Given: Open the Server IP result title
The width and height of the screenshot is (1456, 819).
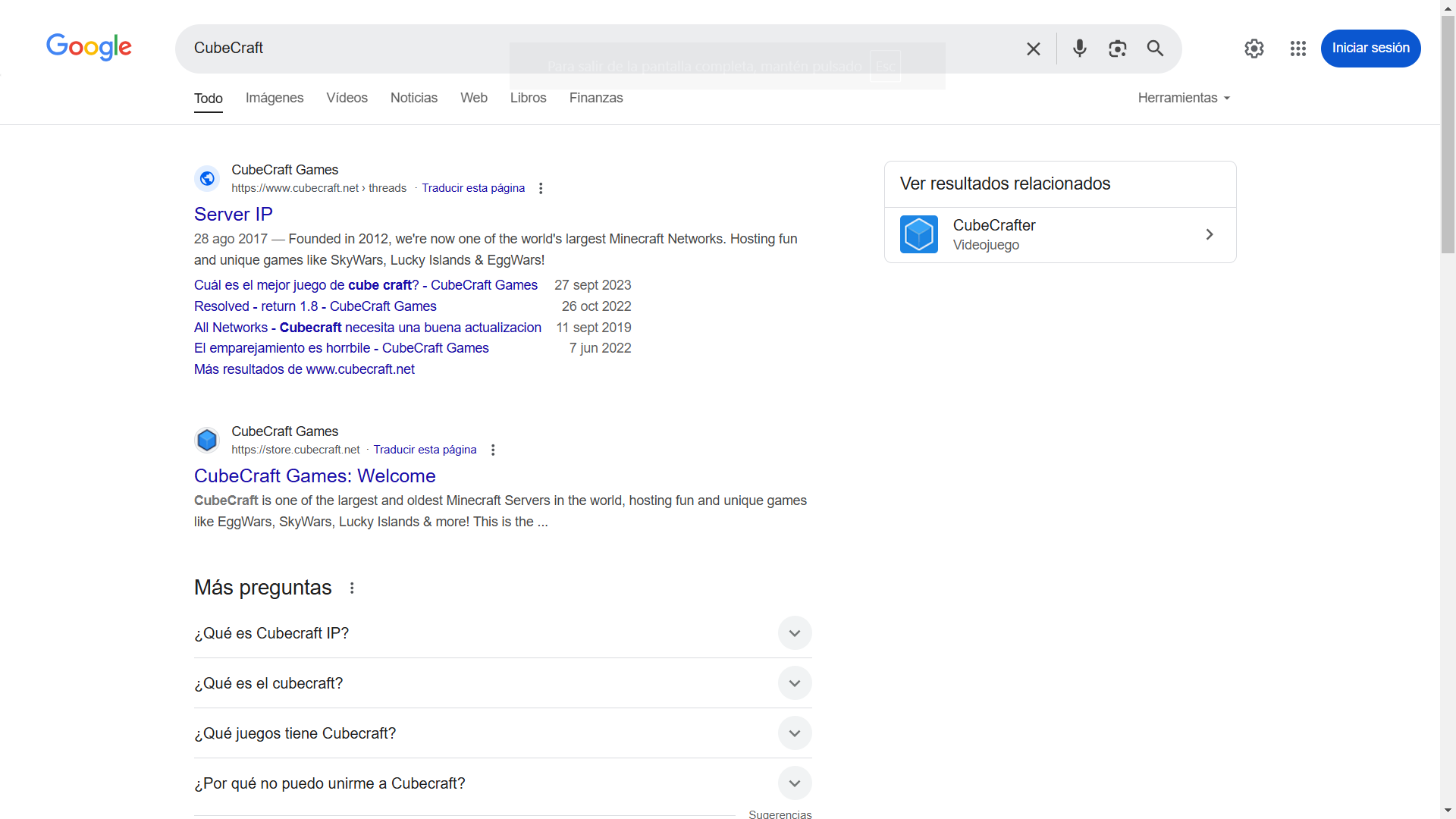Looking at the screenshot, I should tap(234, 215).
